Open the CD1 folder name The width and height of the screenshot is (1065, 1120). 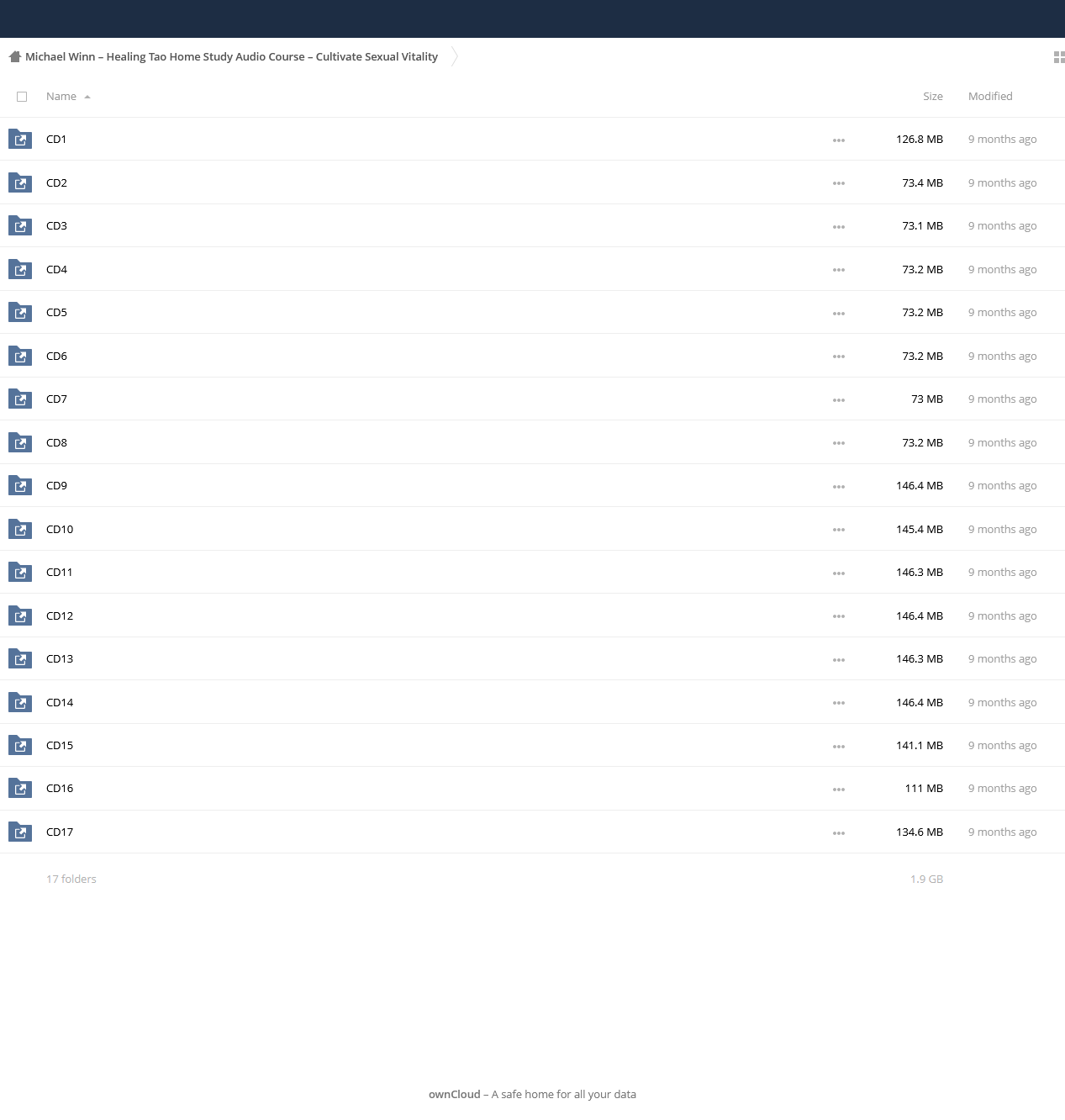[56, 140]
